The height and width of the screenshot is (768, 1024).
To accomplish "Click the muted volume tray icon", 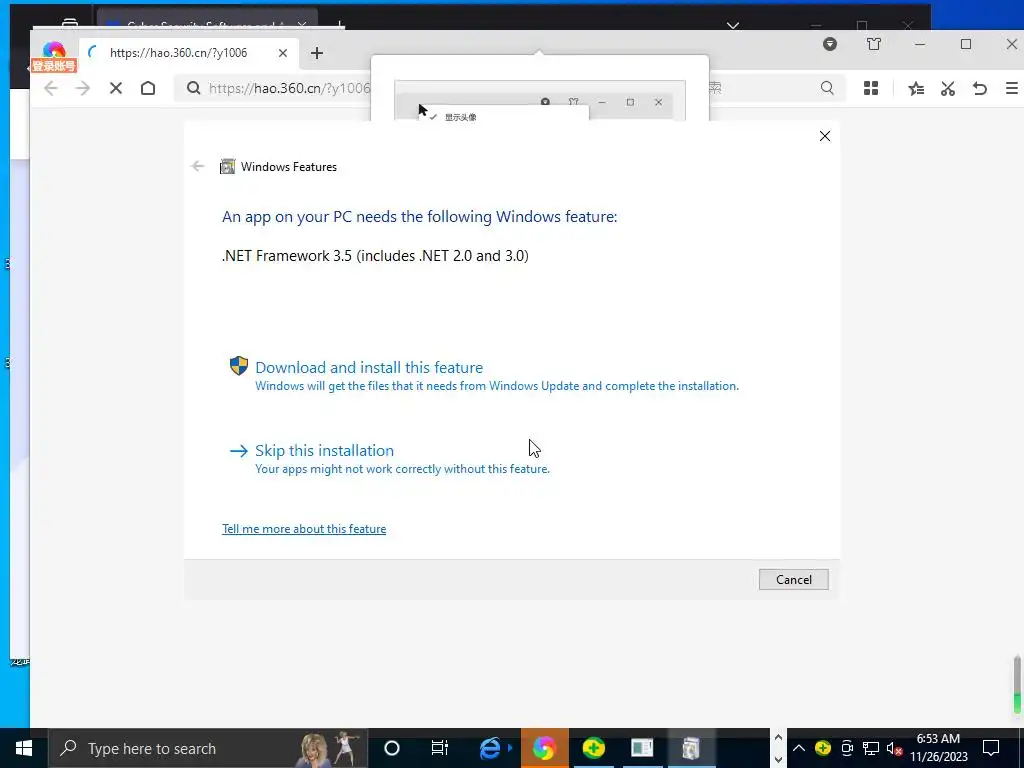I will coord(895,748).
